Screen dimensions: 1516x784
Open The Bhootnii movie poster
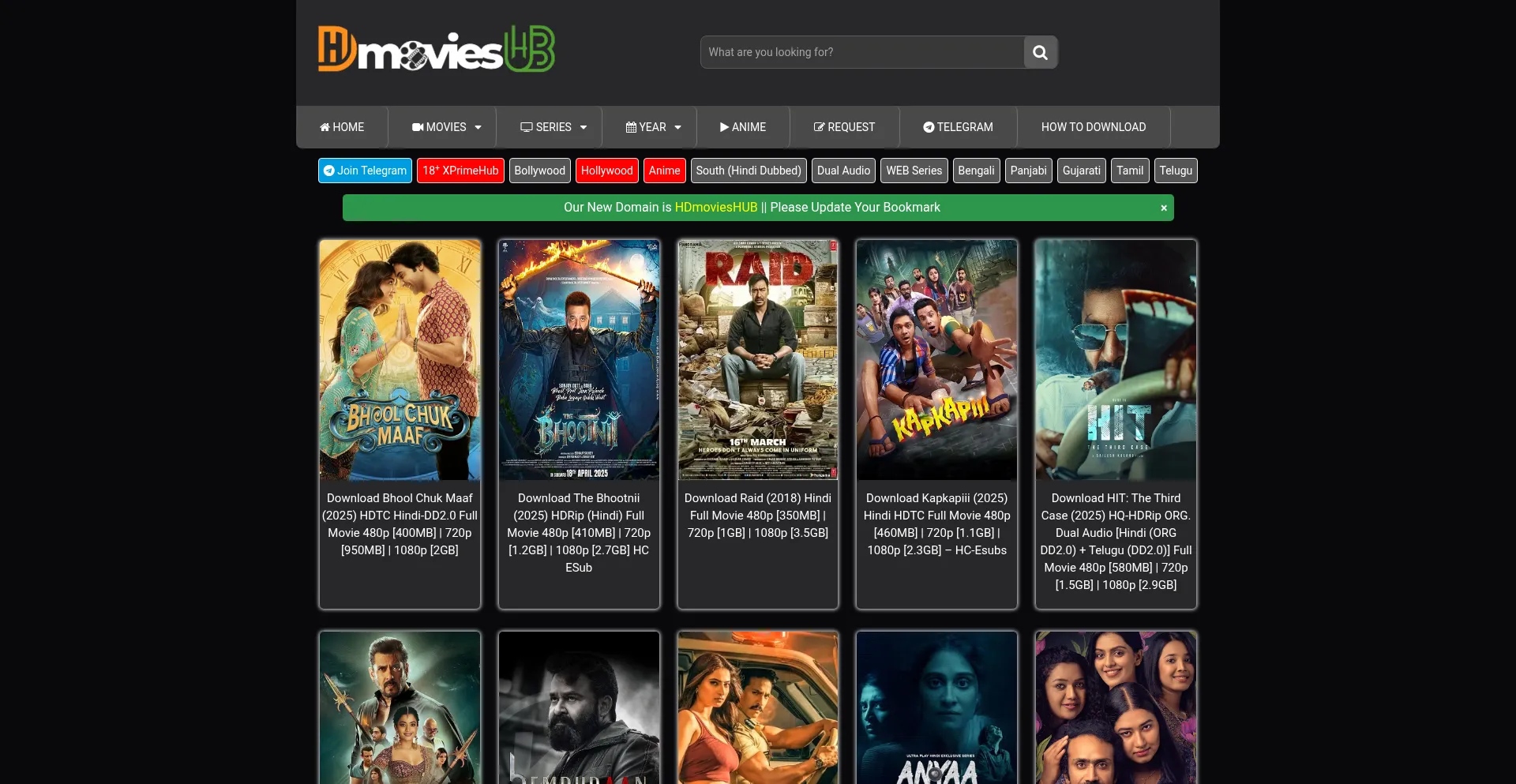pyautogui.click(x=579, y=360)
